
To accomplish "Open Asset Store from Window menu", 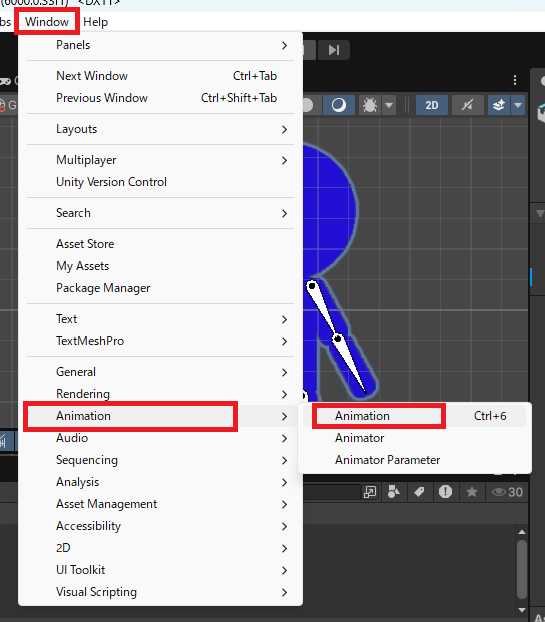I will tap(160, 244).
